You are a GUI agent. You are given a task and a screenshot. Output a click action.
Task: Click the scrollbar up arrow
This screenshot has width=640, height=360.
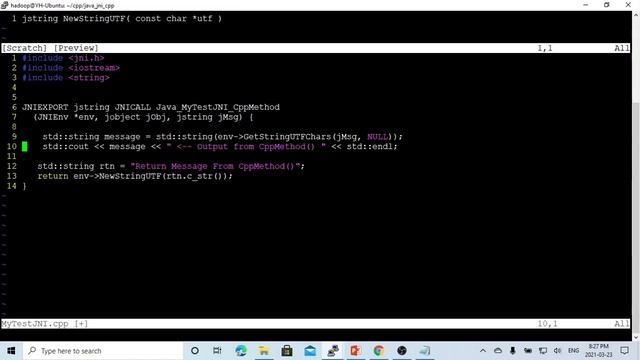636,15
